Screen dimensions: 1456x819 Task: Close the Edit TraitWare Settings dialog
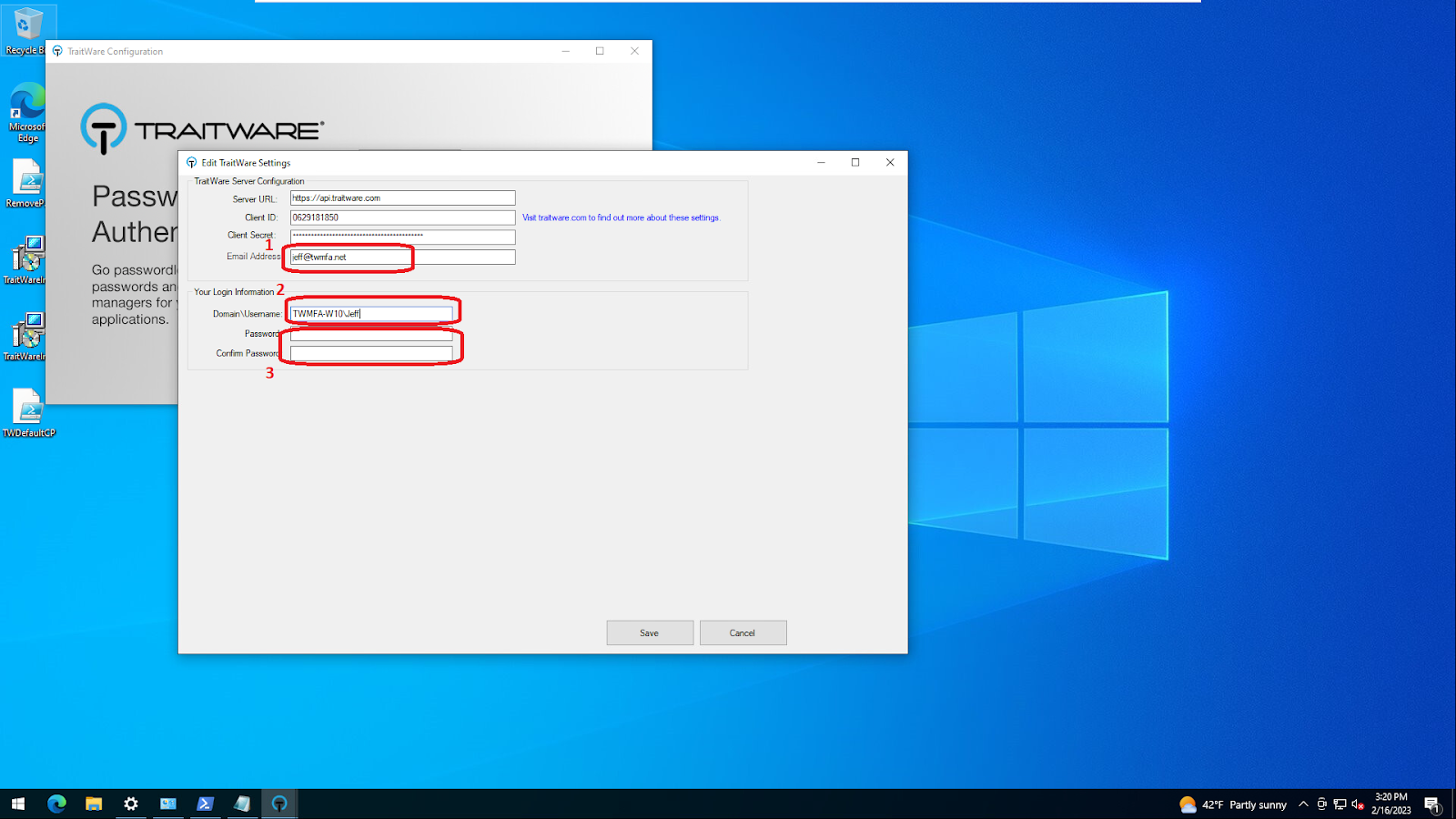[890, 162]
